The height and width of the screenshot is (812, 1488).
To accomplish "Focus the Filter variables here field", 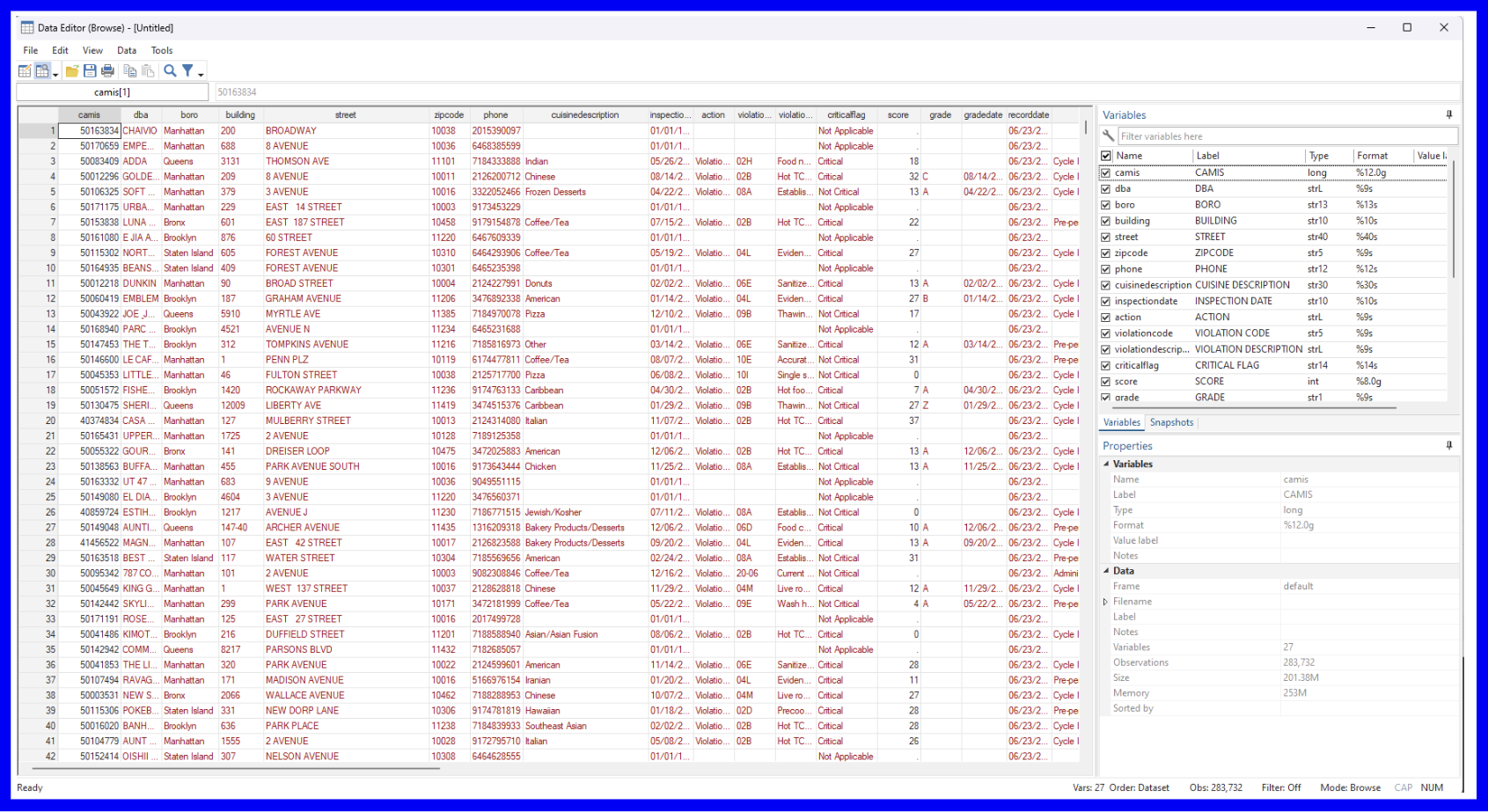I will click(1287, 136).
